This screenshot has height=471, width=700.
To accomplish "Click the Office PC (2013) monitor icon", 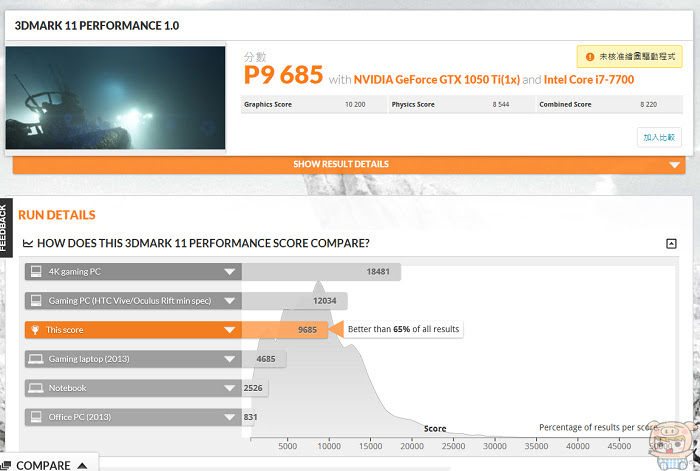I will (36, 417).
